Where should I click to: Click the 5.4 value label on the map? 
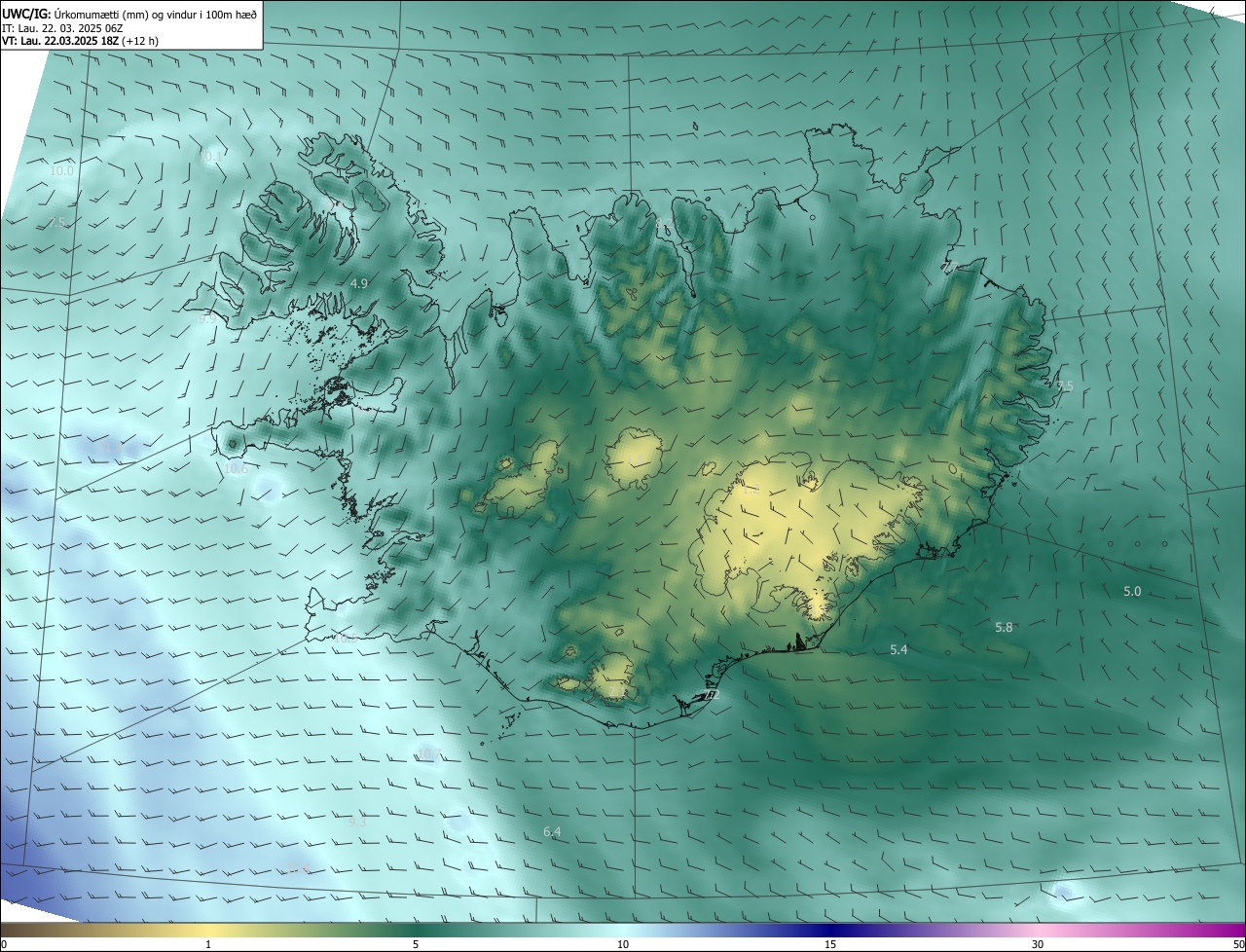[x=898, y=649]
